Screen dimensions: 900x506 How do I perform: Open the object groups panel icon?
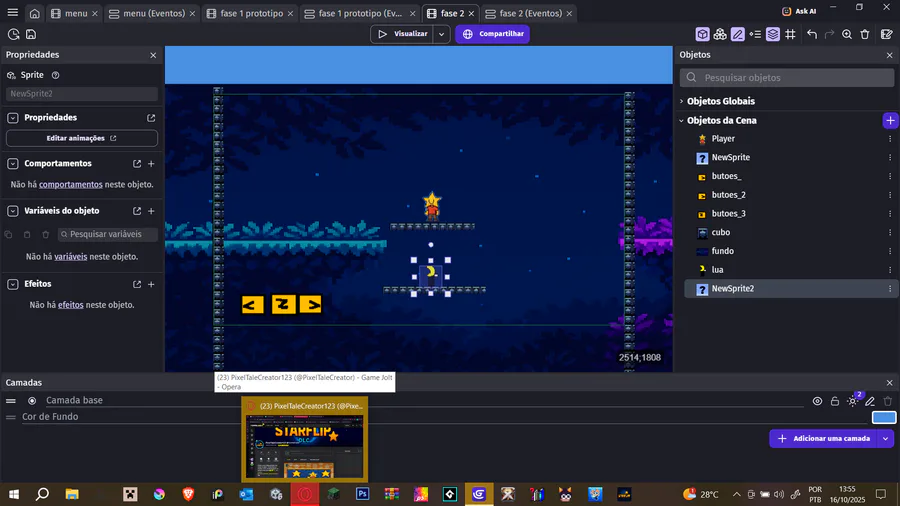720,34
